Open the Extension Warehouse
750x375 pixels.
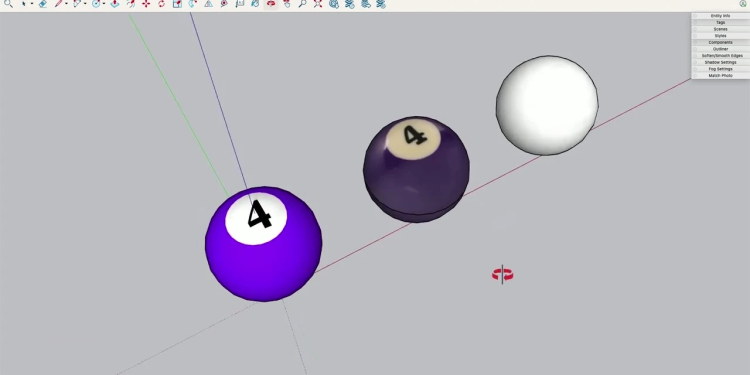pyautogui.click(x=350, y=4)
